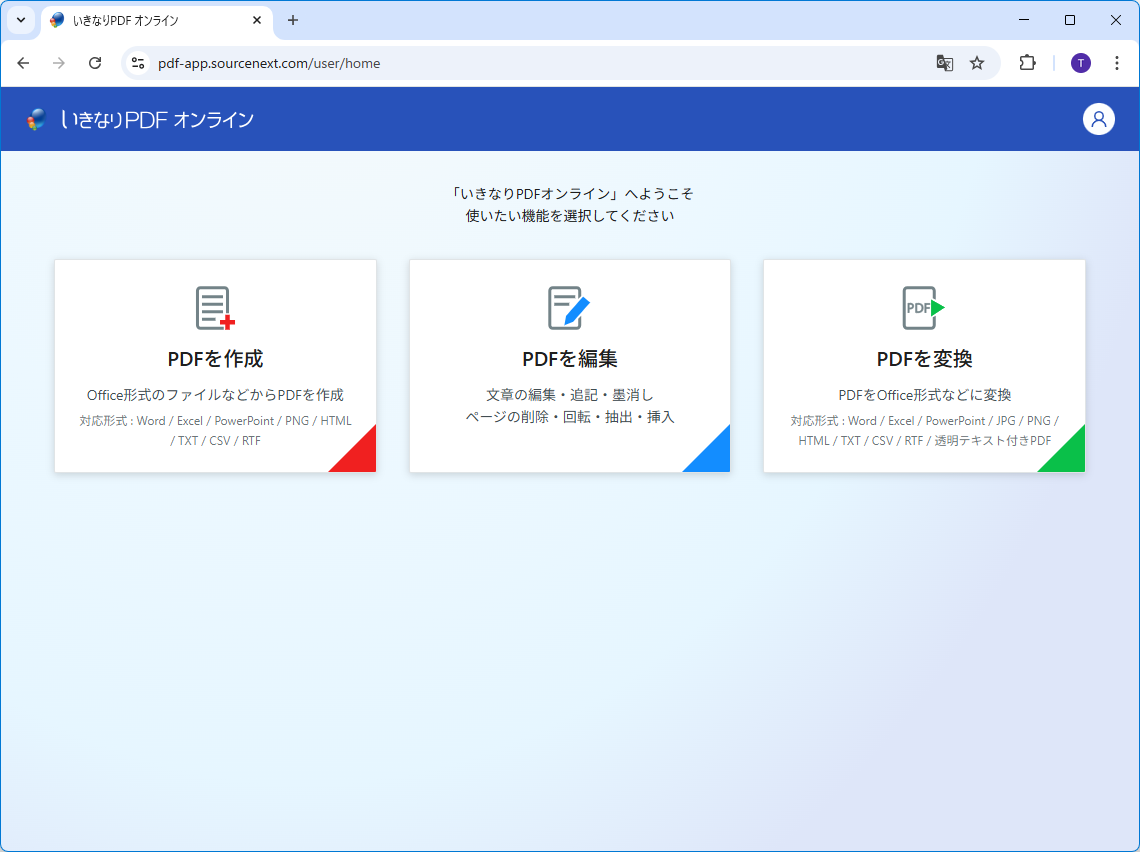Open the browser extensions puzzle icon
This screenshot has height=852, width=1140.
tap(1027, 63)
